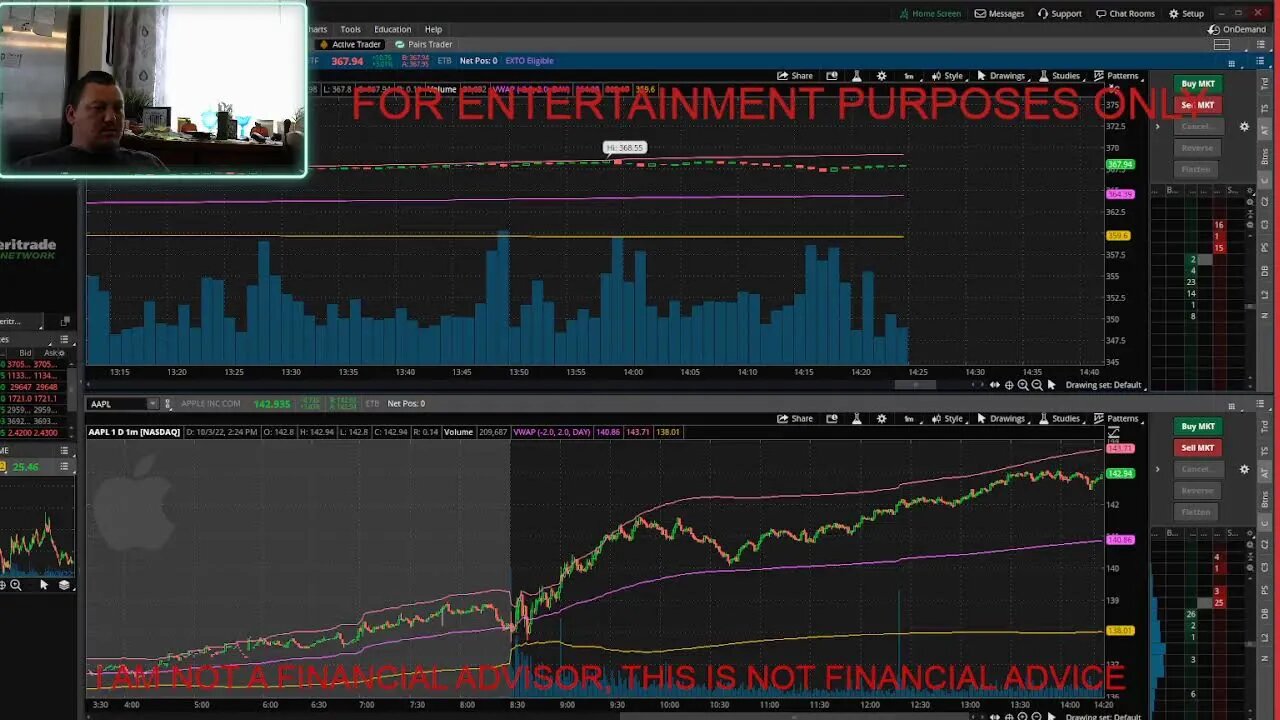Image resolution: width=1280 pixels, height=720 pixels.
Task: Detach the left watchlist gadget
Action: tap(64, 322)
